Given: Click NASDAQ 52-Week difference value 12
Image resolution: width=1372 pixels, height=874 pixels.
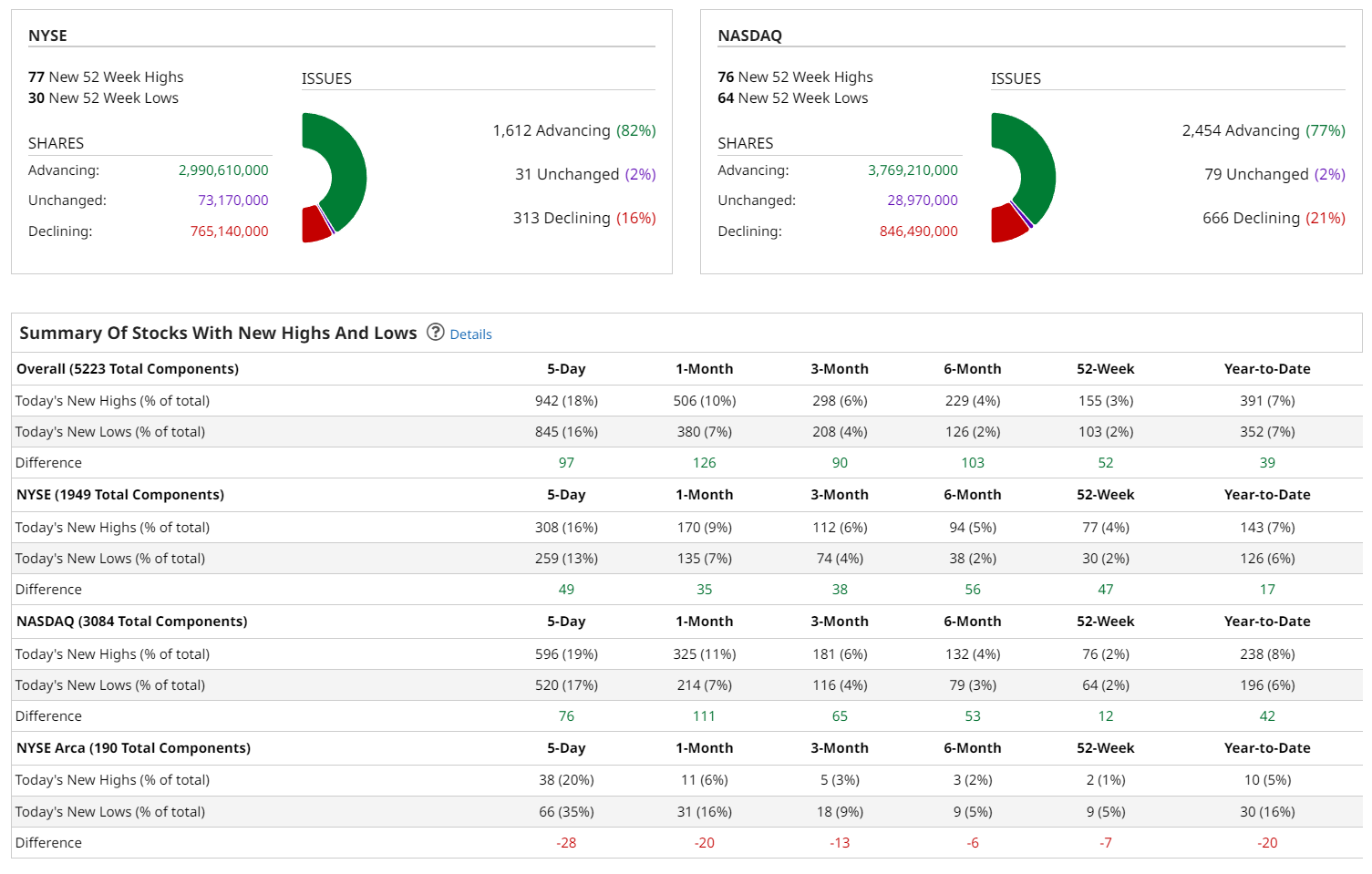Looking at the screenshot, I should 1106,716.
